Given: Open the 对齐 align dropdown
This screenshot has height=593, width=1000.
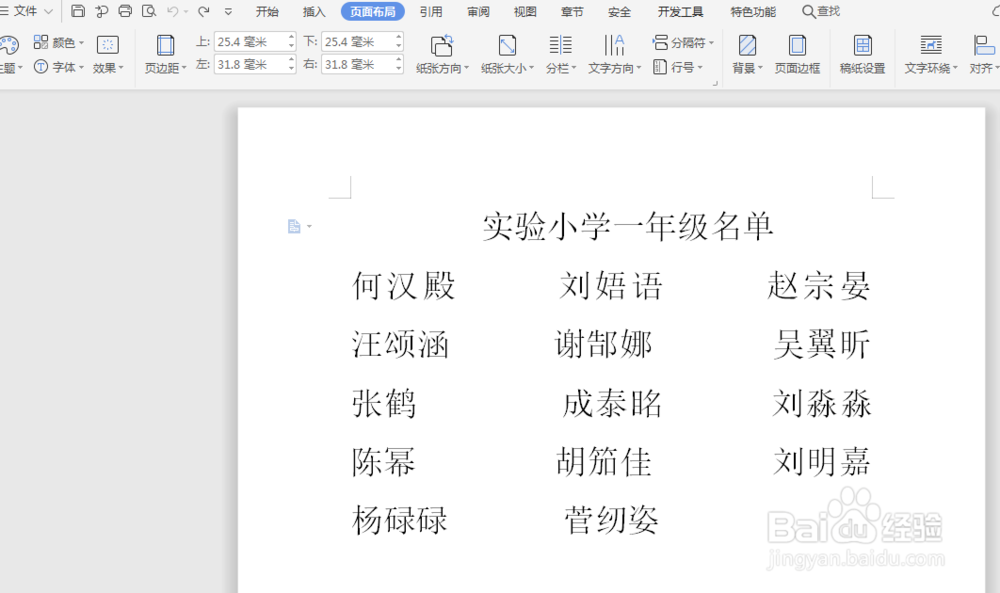Looking at the screenshot, I should 984,54.
